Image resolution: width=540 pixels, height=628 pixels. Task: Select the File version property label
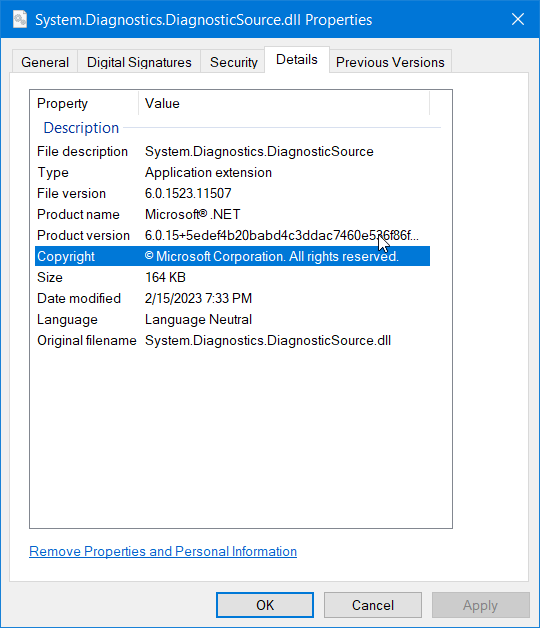pyautogui.click(x=71, y=193)
